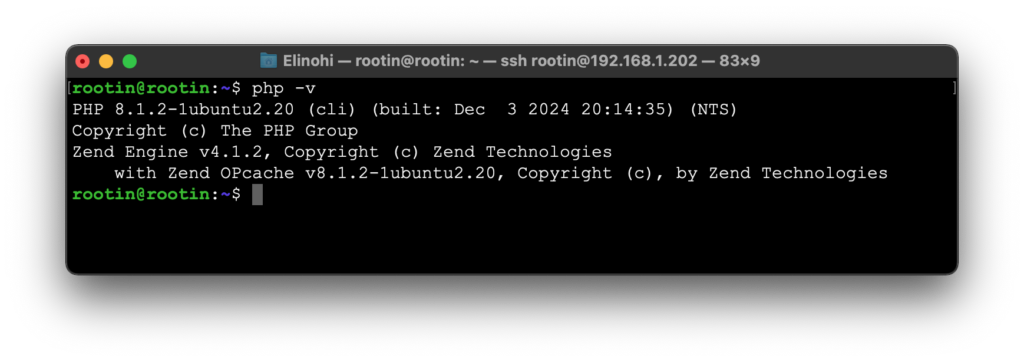The height and width of the screenshot is (362, 1024).
Task: Click the right bracket mark at line end
Action: pos(954,88)
